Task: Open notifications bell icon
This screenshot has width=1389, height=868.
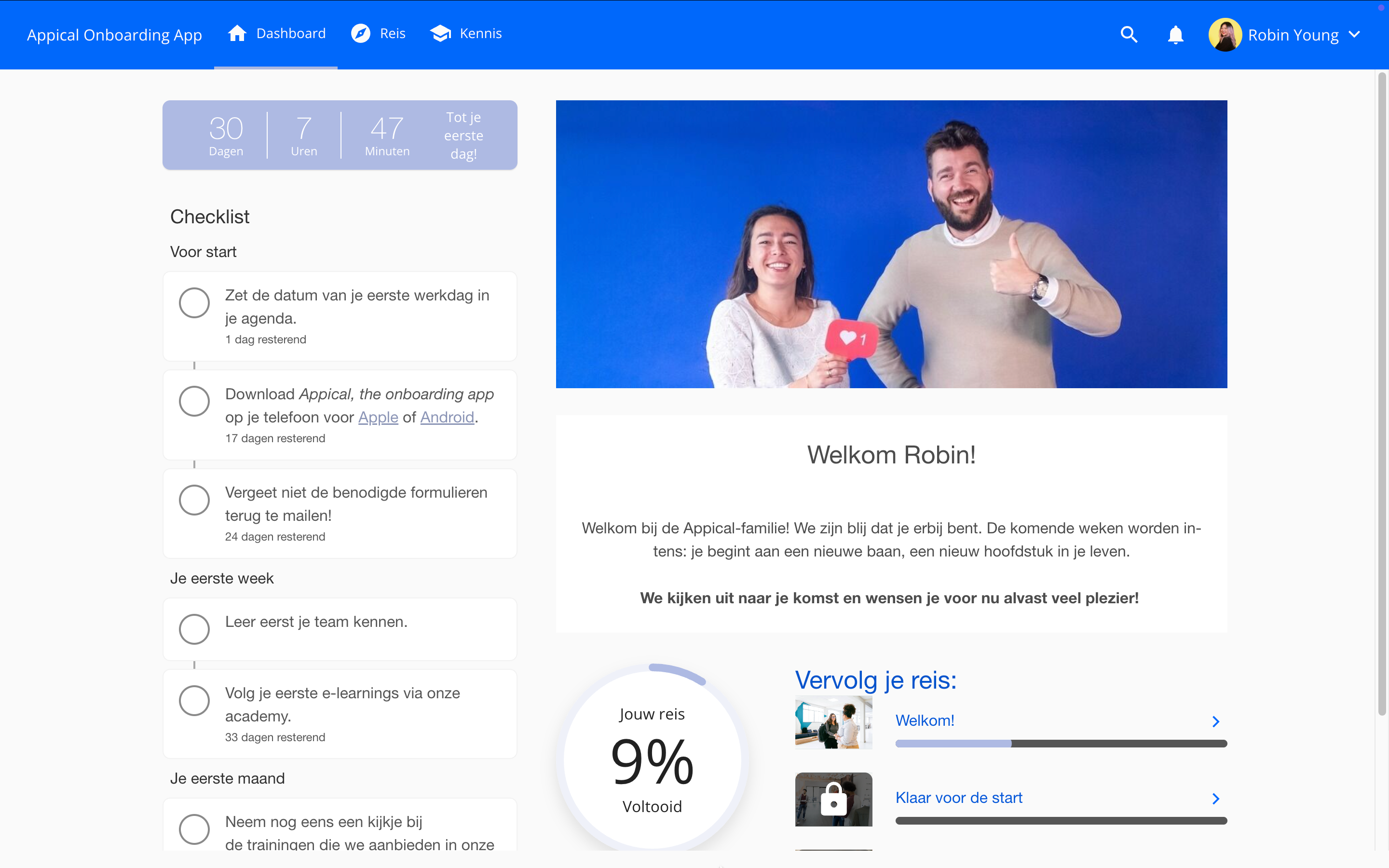Action: (x=1175, y=34)
